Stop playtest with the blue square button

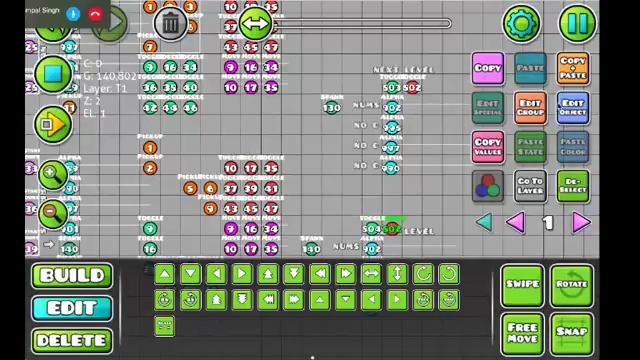click(x=53, y=74)
